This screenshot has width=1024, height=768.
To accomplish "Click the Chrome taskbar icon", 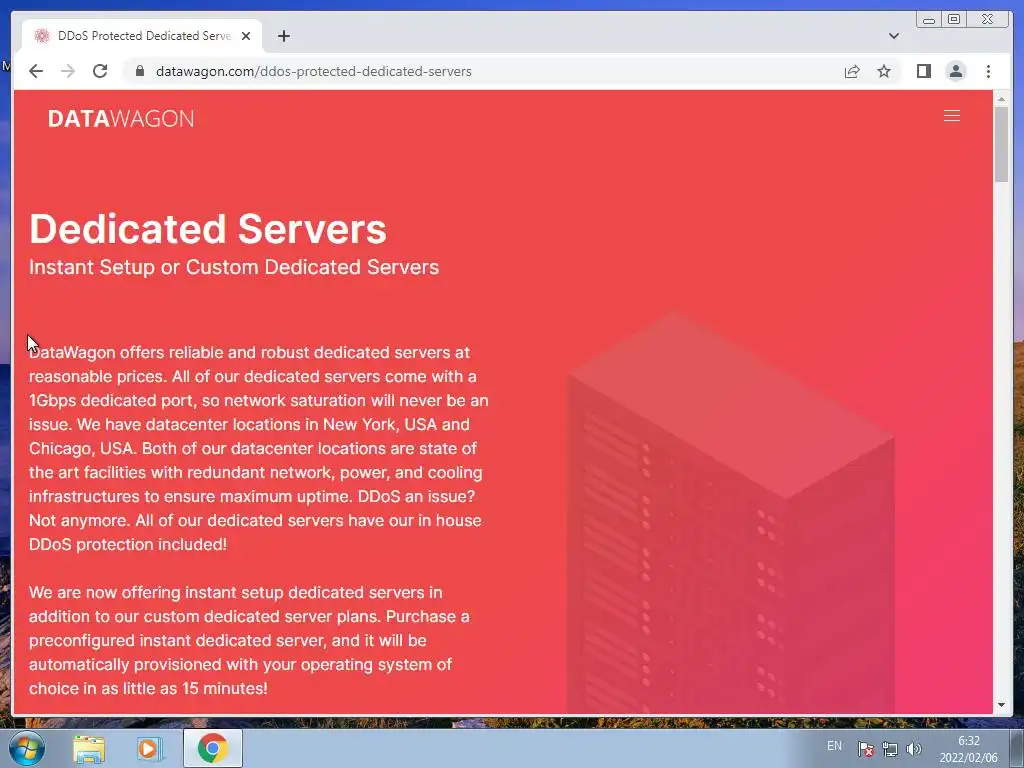I will coord(212,748).
